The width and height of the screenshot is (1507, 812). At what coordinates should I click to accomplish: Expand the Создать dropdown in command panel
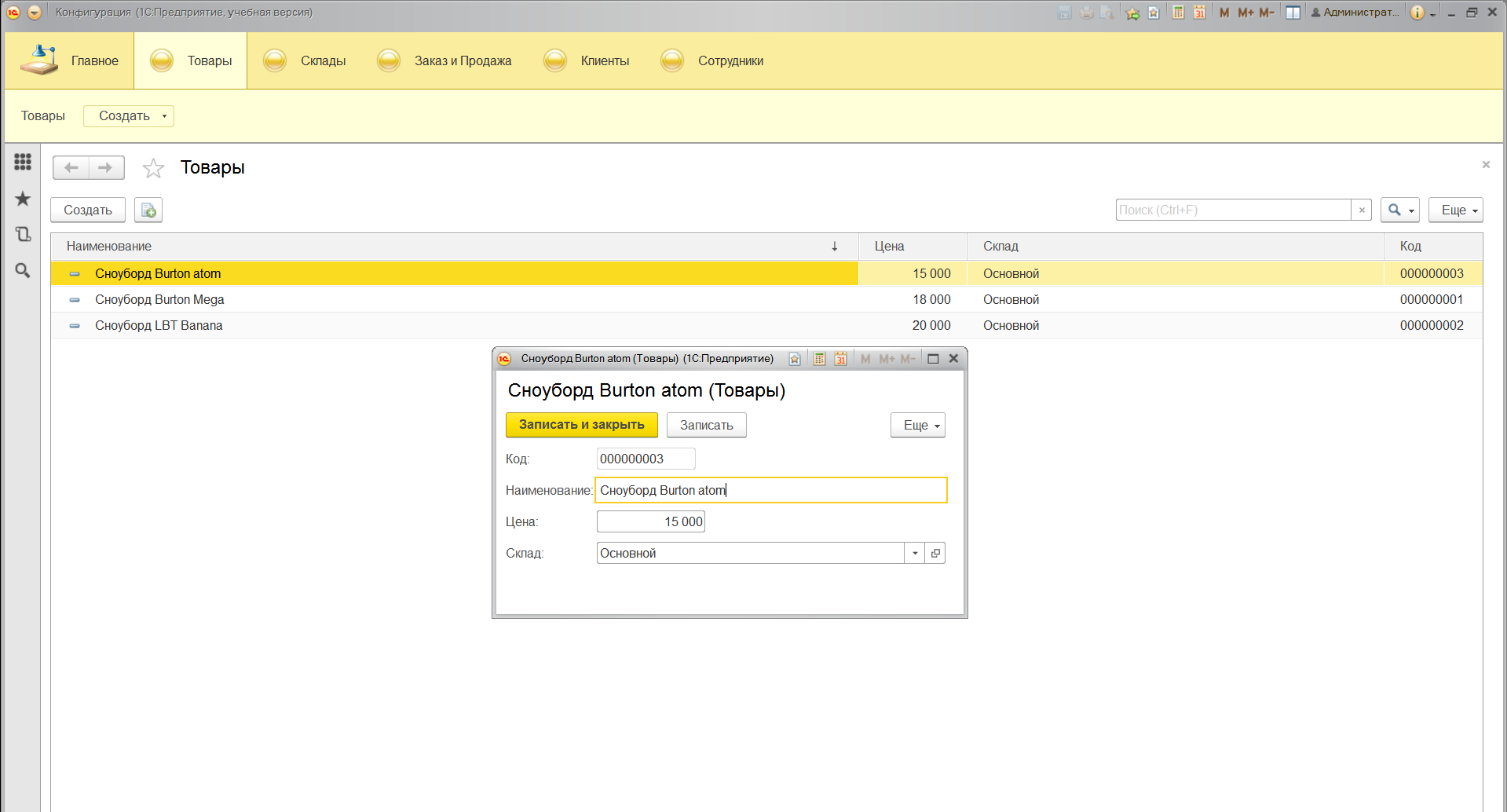pos(129,116)
